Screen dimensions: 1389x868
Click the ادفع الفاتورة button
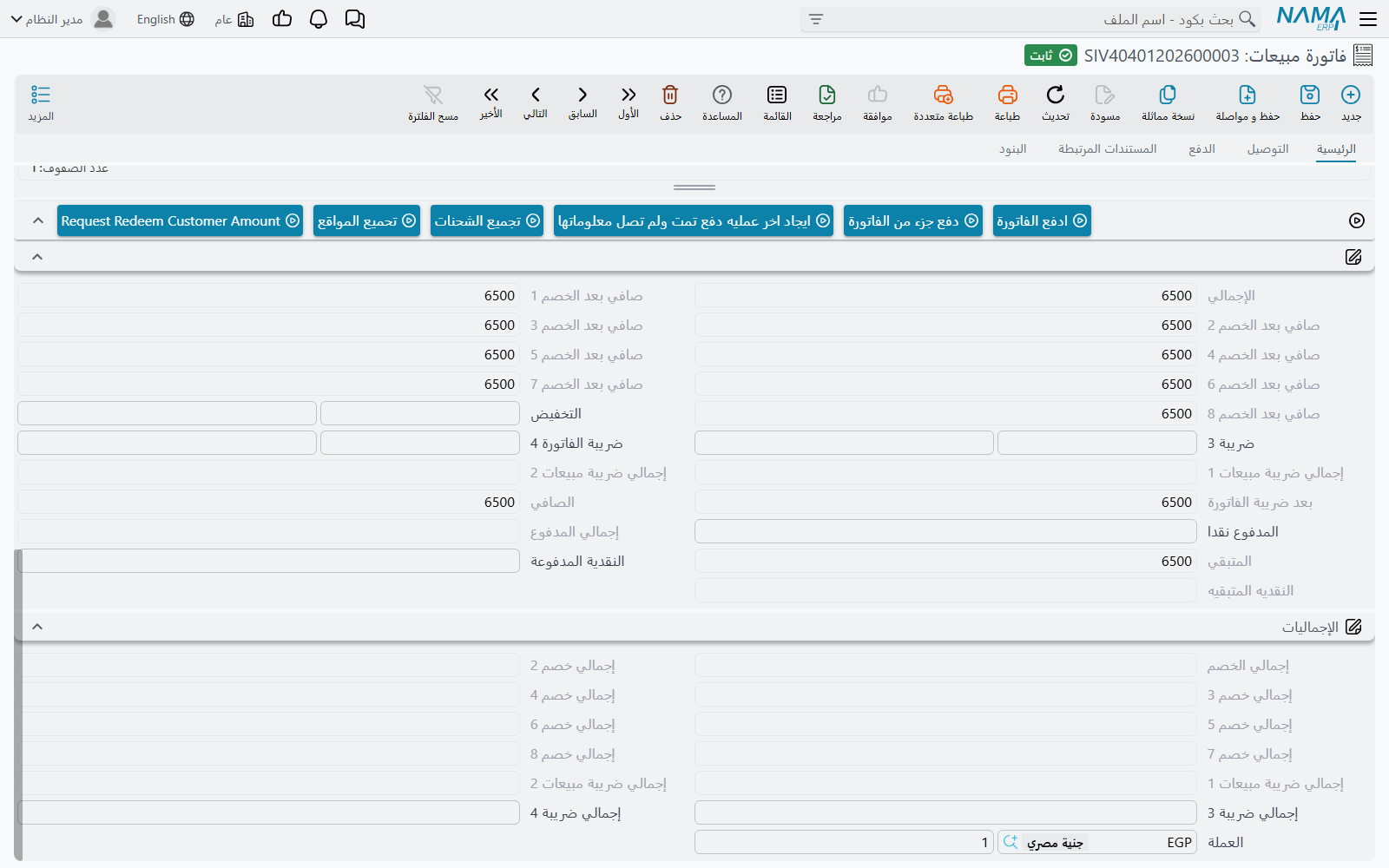pos(1042,220)
